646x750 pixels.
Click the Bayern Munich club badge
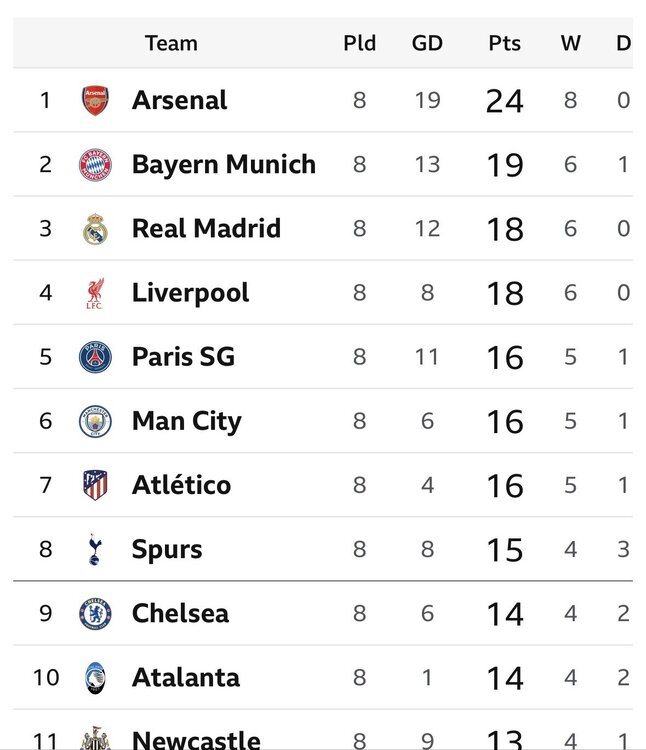point(95,165)
